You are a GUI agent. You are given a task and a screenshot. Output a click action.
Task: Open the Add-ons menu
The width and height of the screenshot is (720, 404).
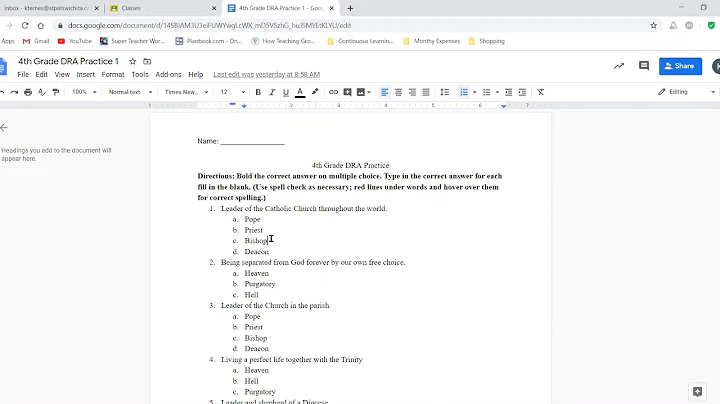click(168, 74)
